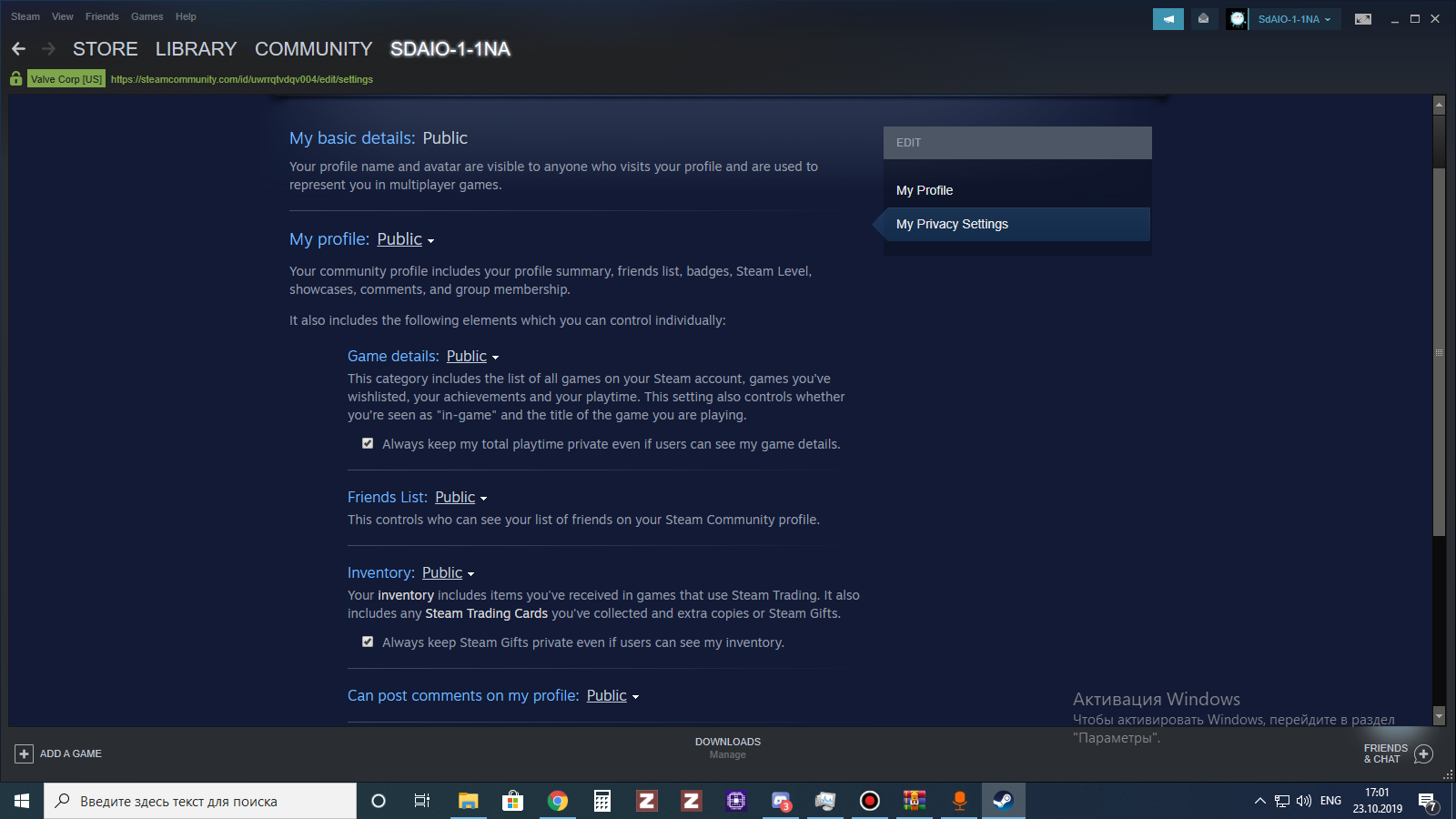This screenshot has height=819, width=1456.
Task: Click the Windows taskbar search box
Action: [x=200, y=801]
